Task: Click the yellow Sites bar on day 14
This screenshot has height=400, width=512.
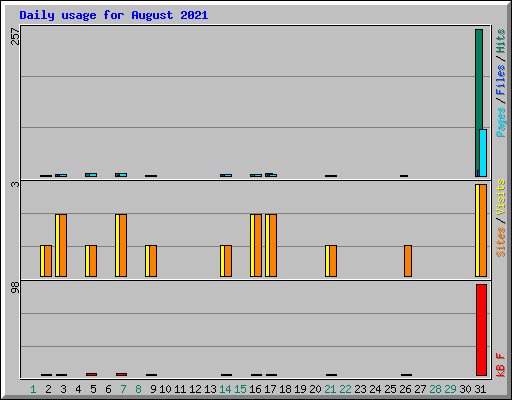Action: [x=222, y=261]
